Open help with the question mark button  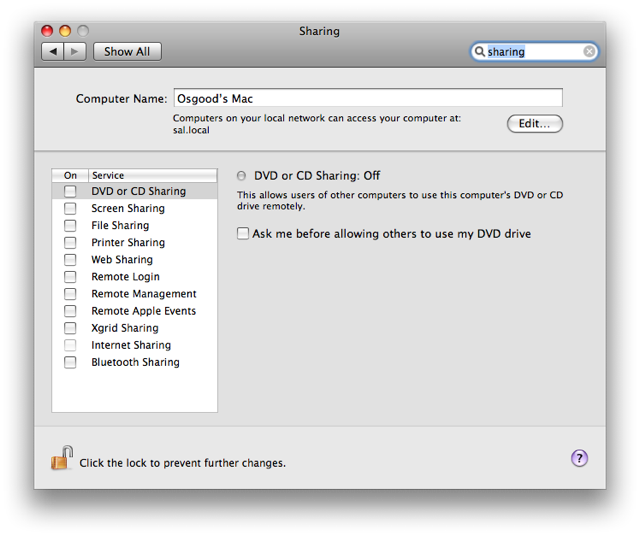click(579, 458)
